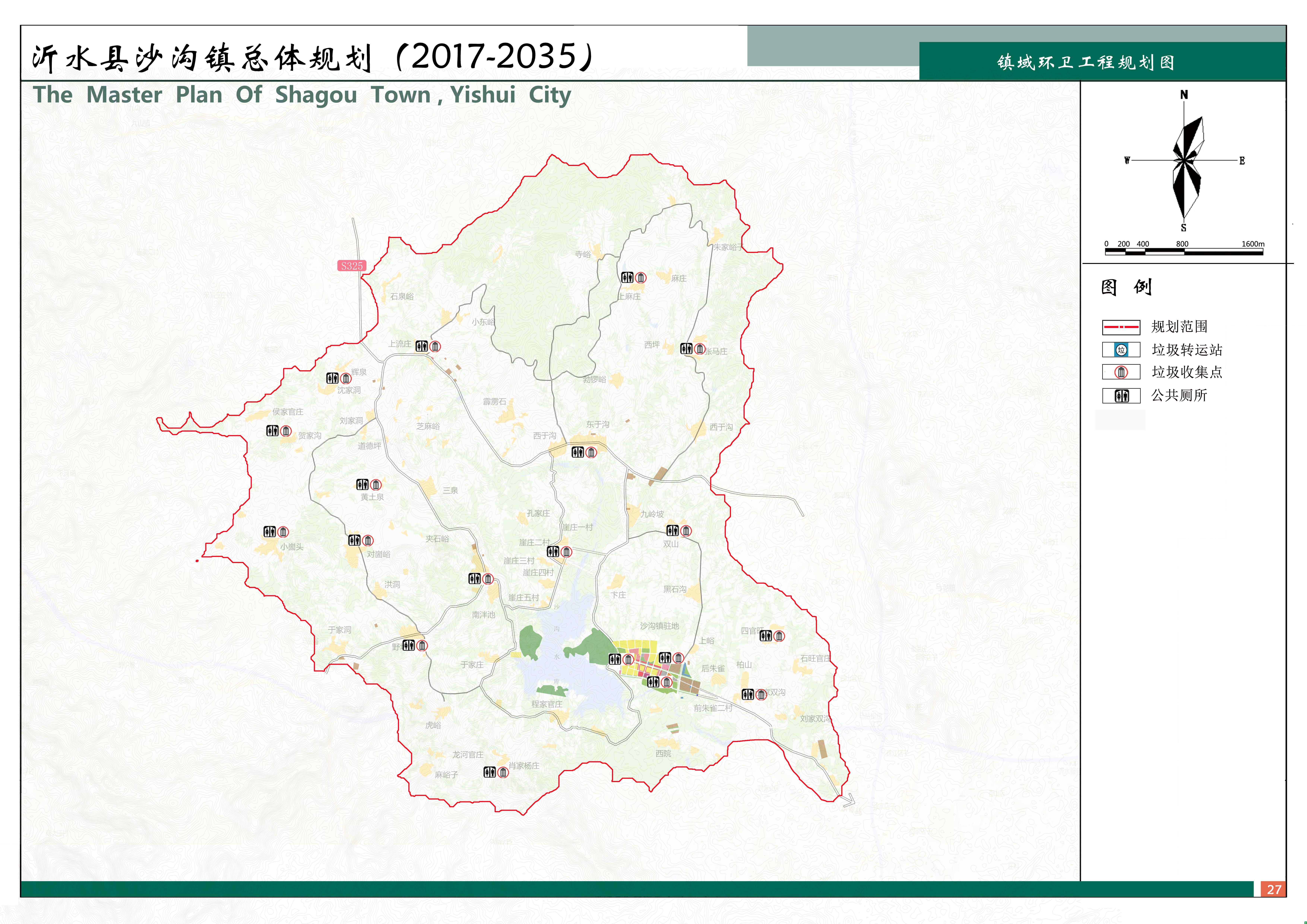Click the S325 road badge
Viewport: 1307px width, 924px height.
click(352, 266)
